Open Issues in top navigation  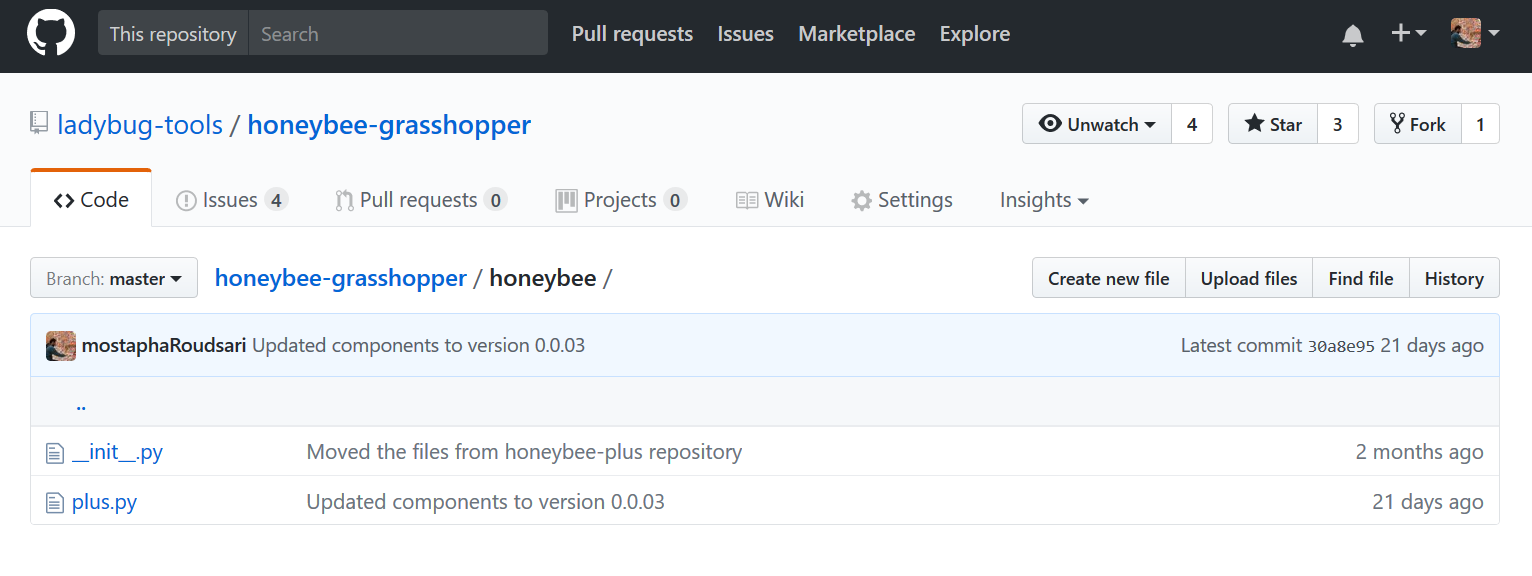tap(745, 34)
